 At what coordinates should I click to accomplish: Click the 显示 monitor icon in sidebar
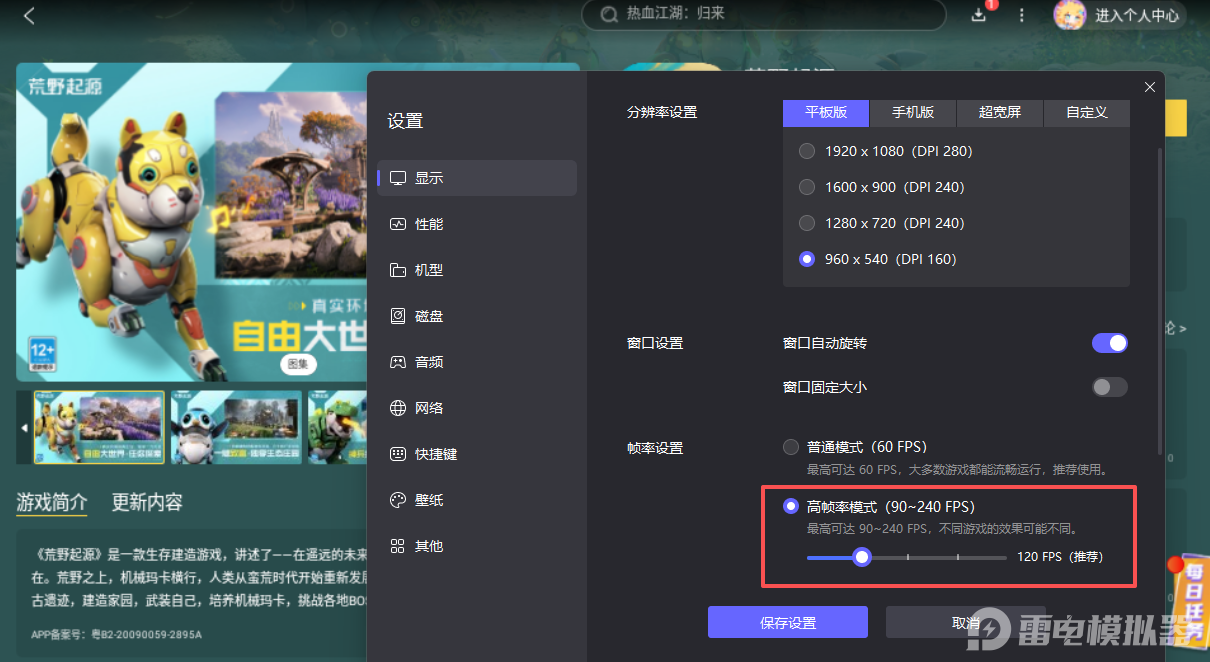398,178
